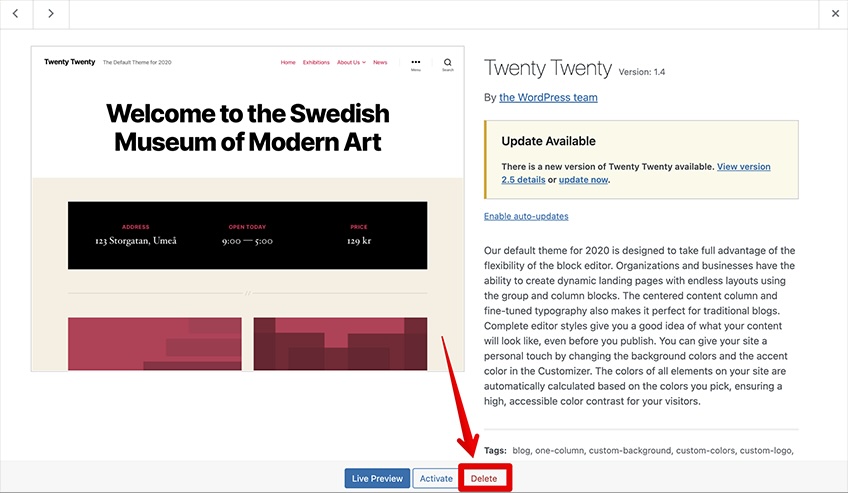Click the Update Available heading
848x493 pixels.
(x=548, y=141)
